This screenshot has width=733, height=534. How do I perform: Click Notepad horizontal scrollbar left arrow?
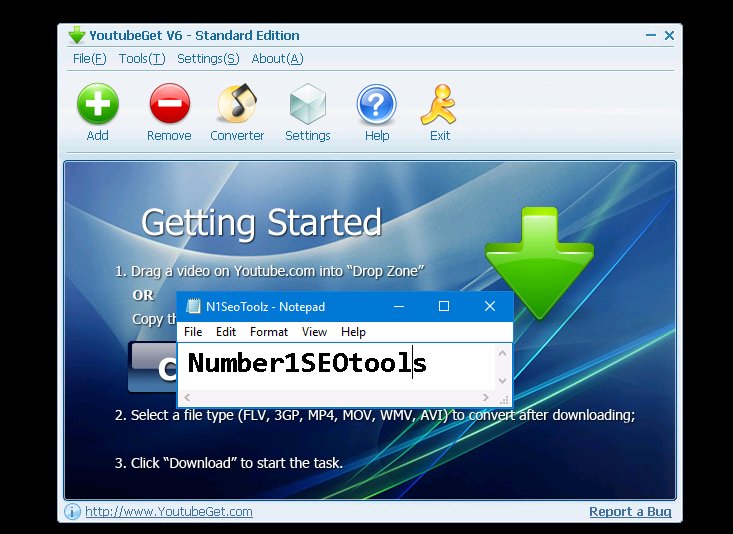pyautogui.click(x=187, y=397)
